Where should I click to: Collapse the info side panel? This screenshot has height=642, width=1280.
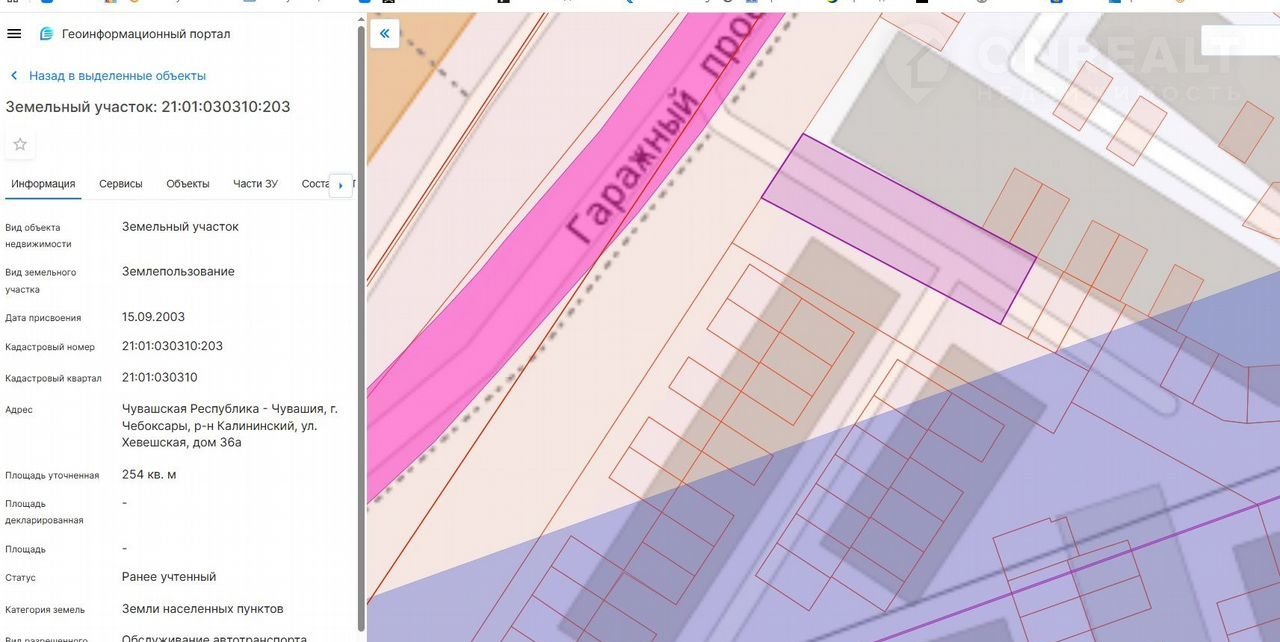tap(384, 34)
